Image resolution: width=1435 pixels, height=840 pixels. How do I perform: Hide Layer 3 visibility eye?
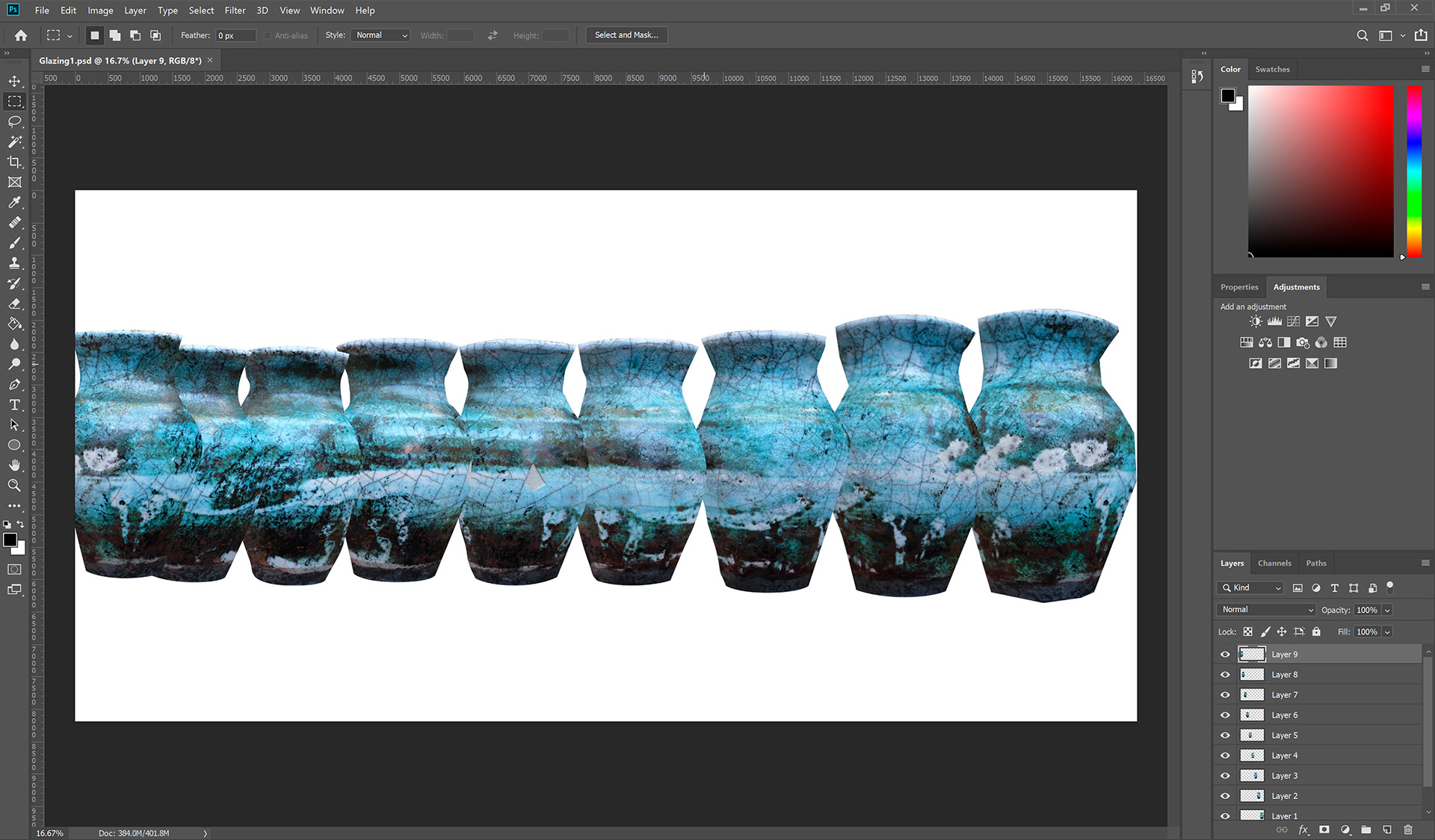pos(1225,775)
